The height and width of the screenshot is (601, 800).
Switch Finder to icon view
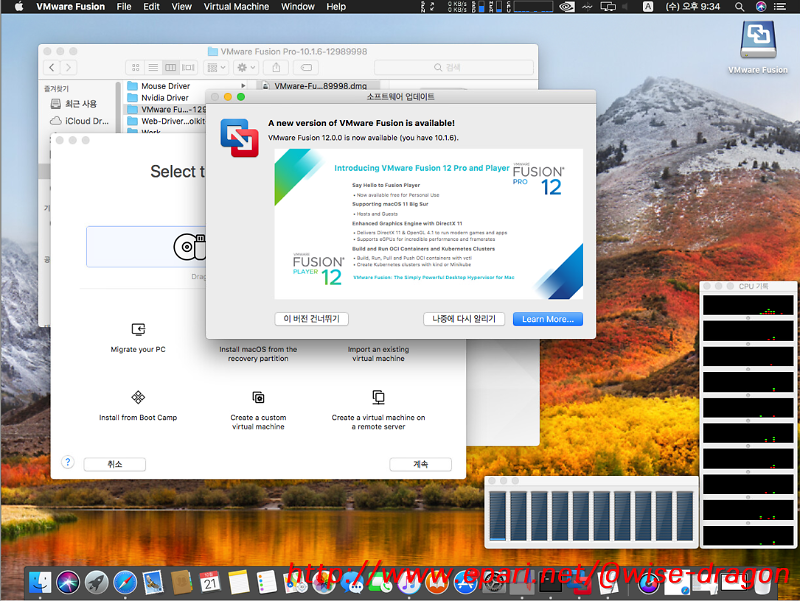click(136, 67)
